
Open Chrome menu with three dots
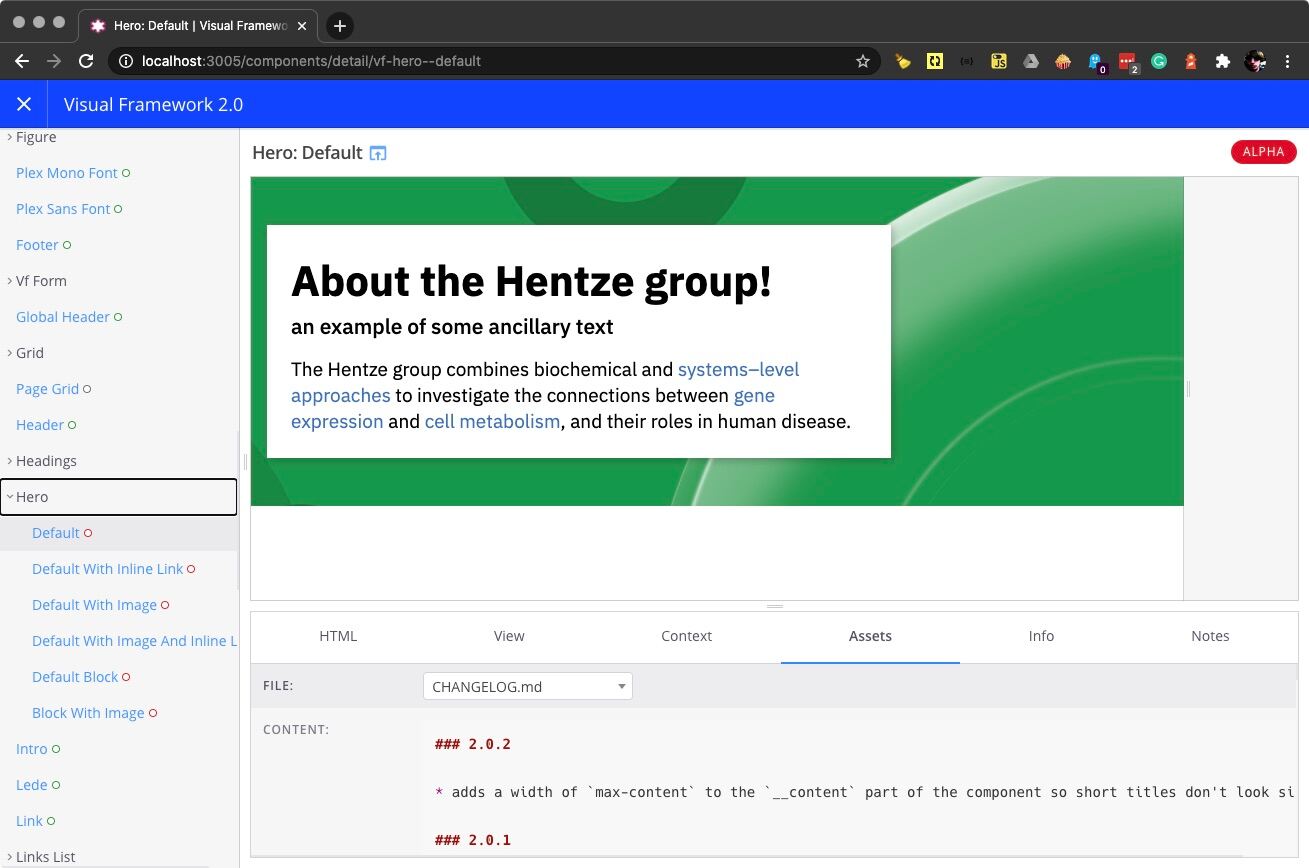pyautogui.click(x=1289, y=61)
